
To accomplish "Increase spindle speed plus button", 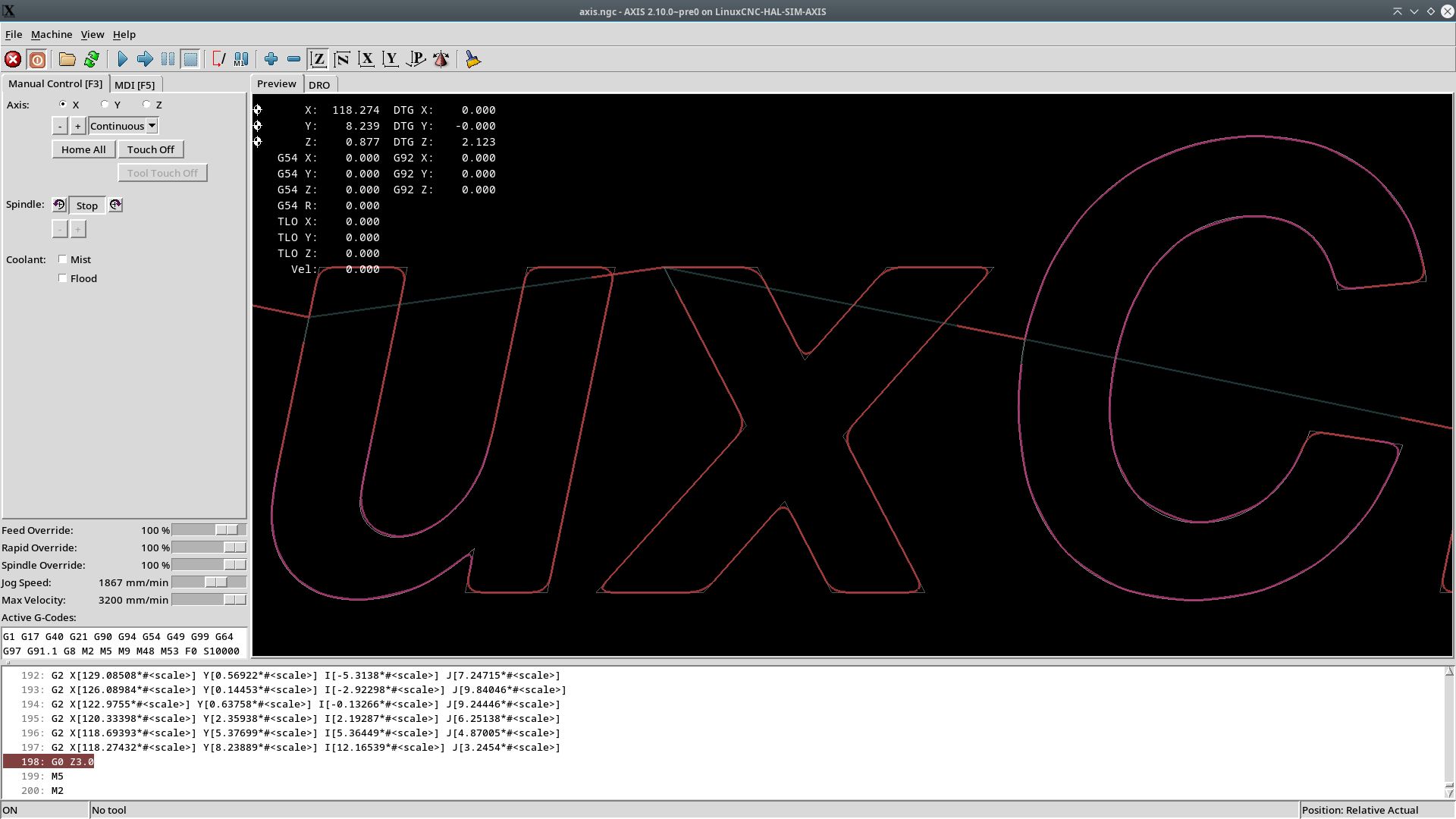I will [x=77, y=229].
